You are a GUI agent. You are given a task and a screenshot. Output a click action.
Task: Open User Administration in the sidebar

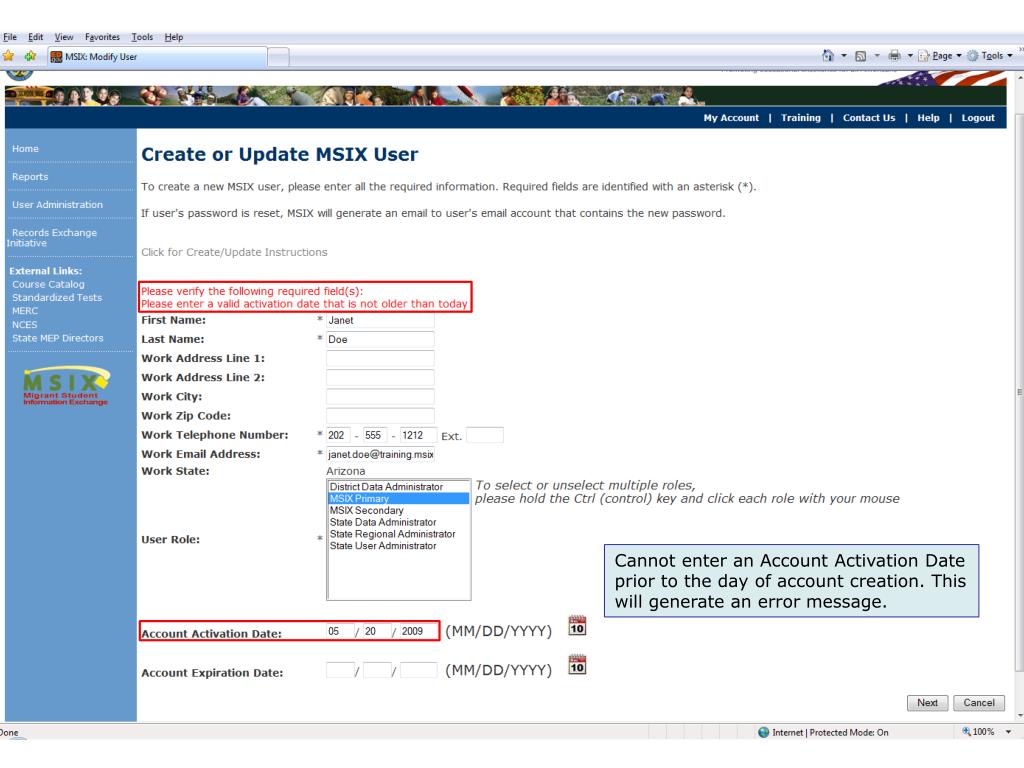tap(57, 205)
